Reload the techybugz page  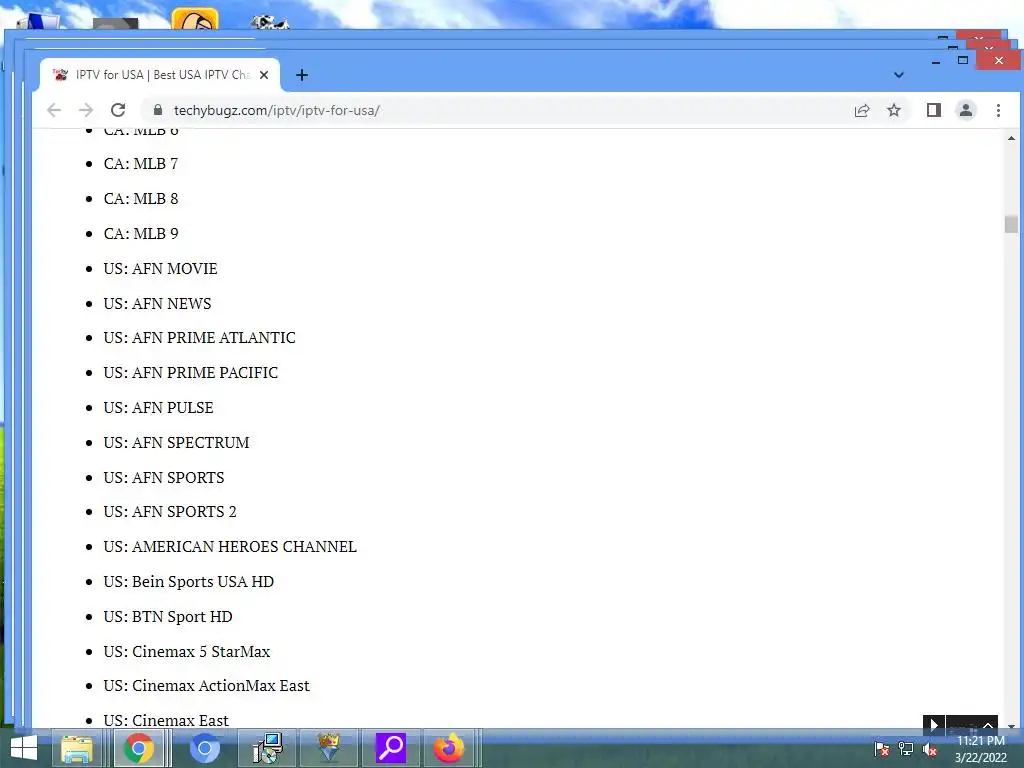(118, 110)
